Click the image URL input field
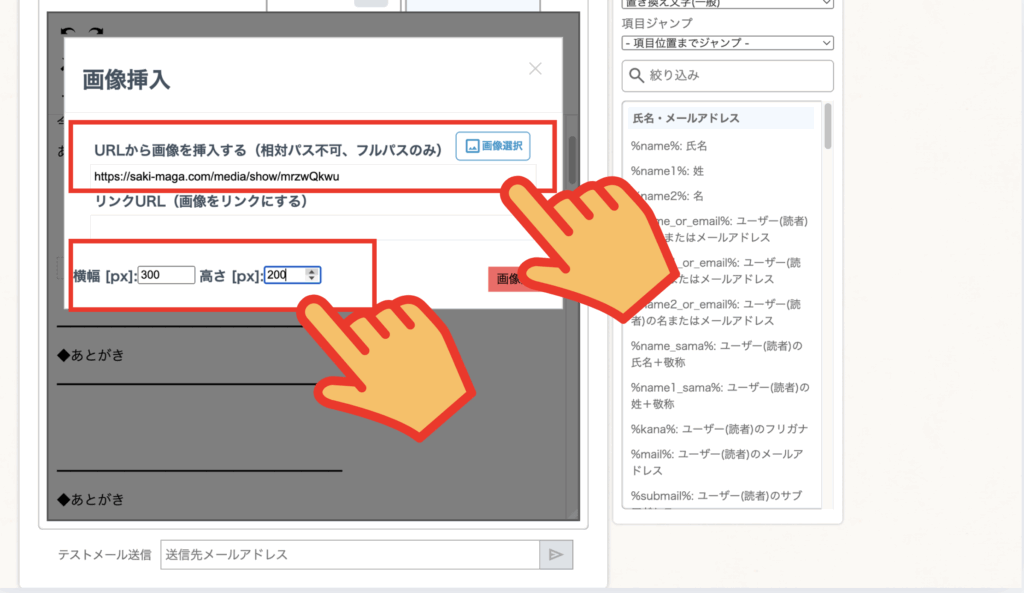This screenshot has width=1024, height=593. pyautogui.click(x=300, y=176)
